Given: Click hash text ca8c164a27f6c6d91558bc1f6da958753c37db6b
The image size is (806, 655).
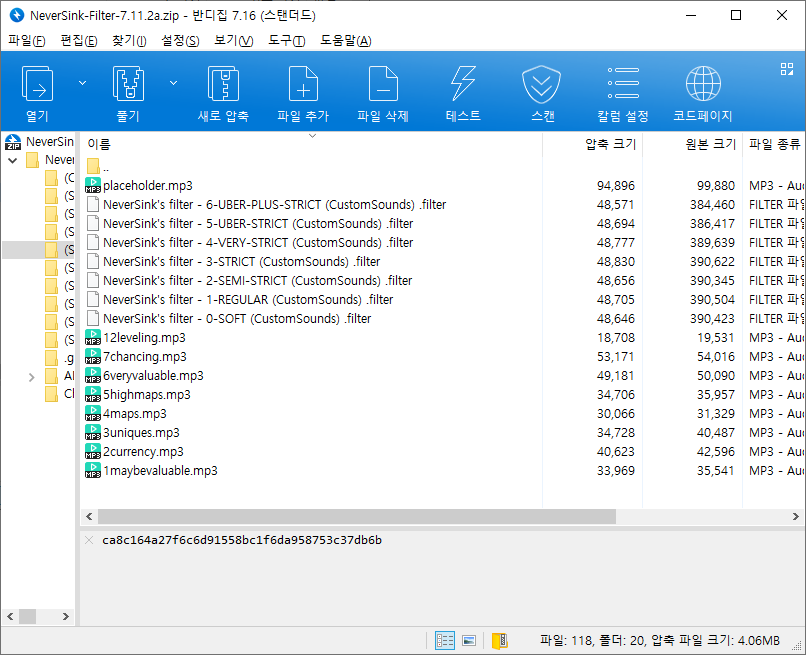Looking at the screenshot, I should (242, 540).
